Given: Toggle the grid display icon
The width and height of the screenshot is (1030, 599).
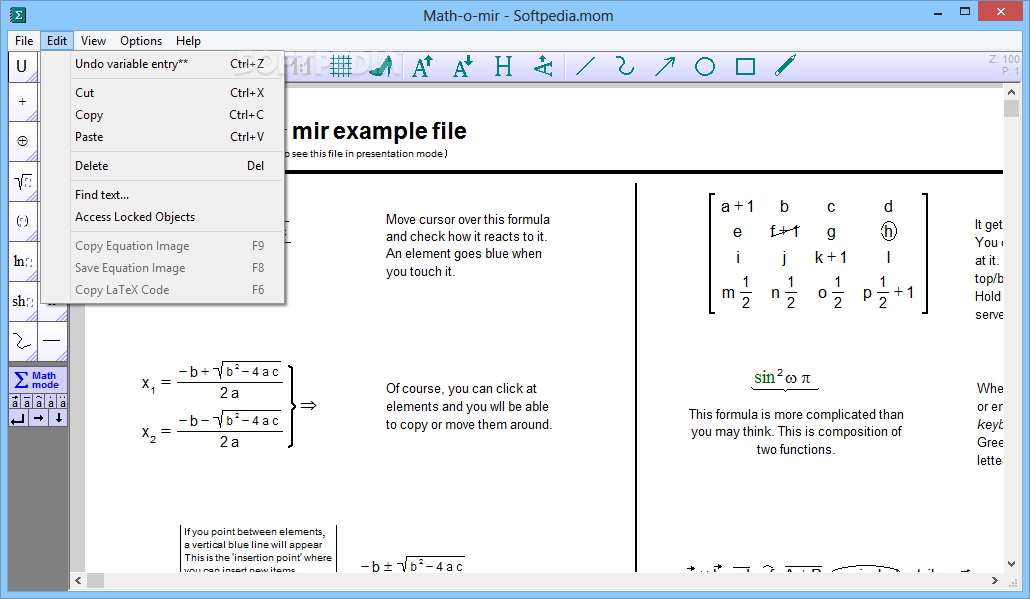Looking at the screenshot, I should (341, 66).
